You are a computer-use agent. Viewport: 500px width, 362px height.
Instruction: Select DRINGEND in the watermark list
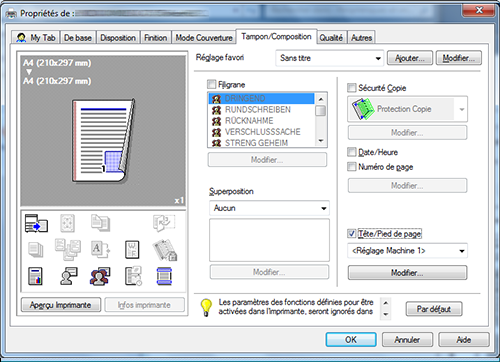261,98
